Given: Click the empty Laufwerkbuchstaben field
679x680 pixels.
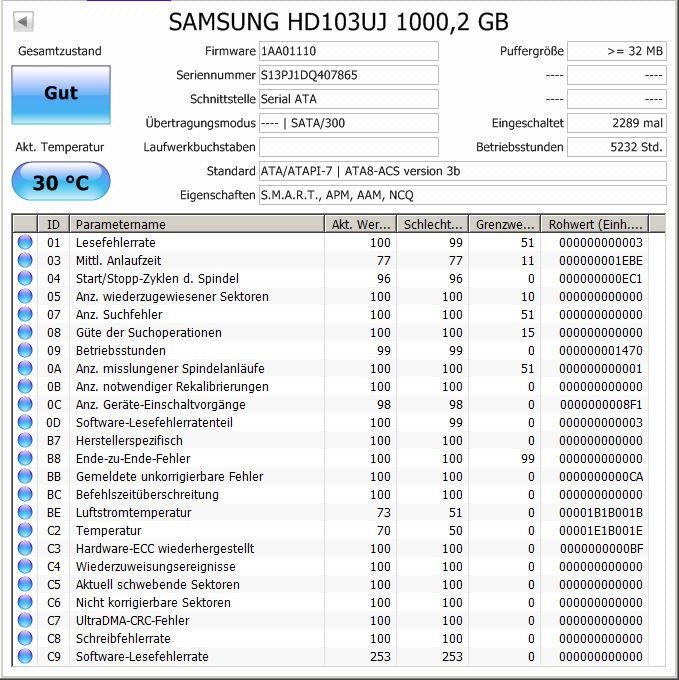Looking at the screenshot, I should click(x=349, y=147).
